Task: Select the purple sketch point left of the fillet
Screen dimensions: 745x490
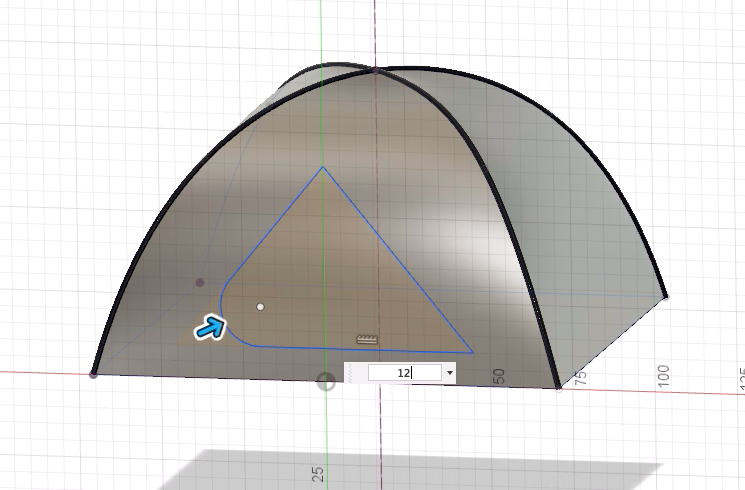Action: [200, 283]
